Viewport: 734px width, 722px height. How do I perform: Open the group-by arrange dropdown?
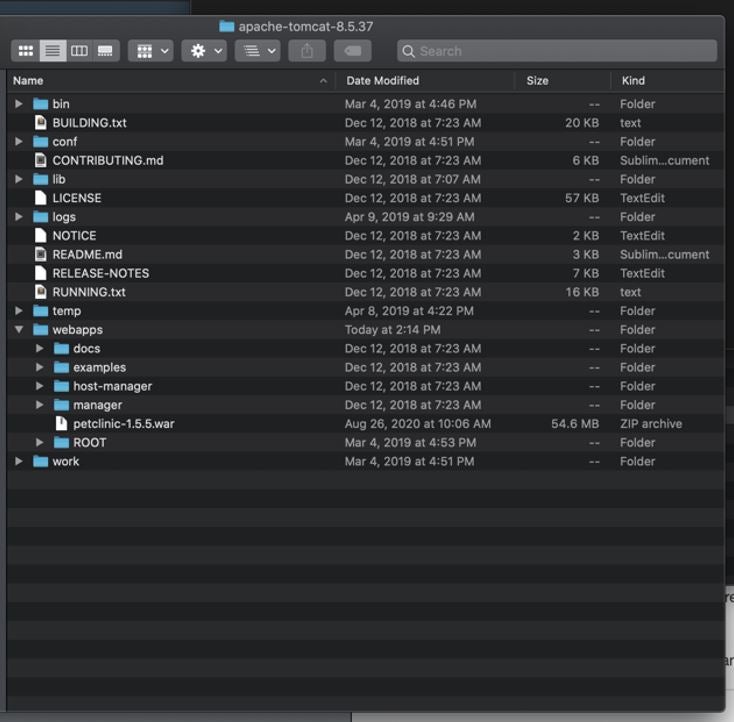[151, 51]
